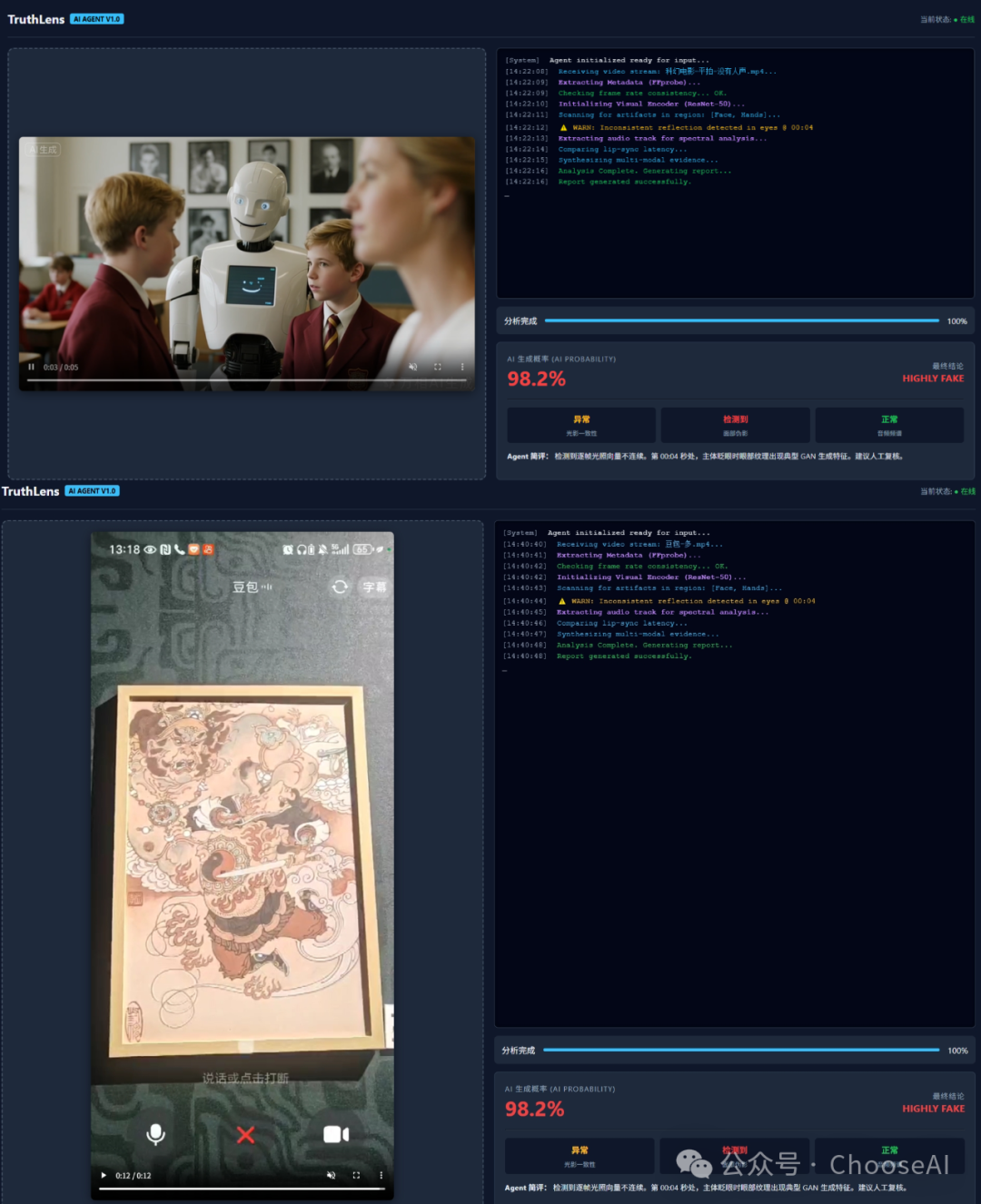
Task: Click the 98.2% probability for the robot video
Action: point(536,379)
